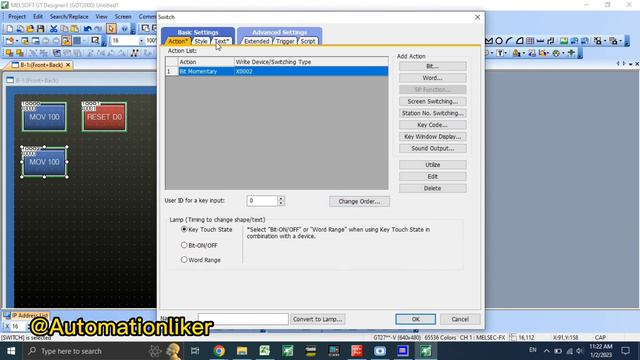Image resolution: width=640 pixels, height=360 pixels.
Task: Click the Paste clipboard icon
Action: (75, 29)
